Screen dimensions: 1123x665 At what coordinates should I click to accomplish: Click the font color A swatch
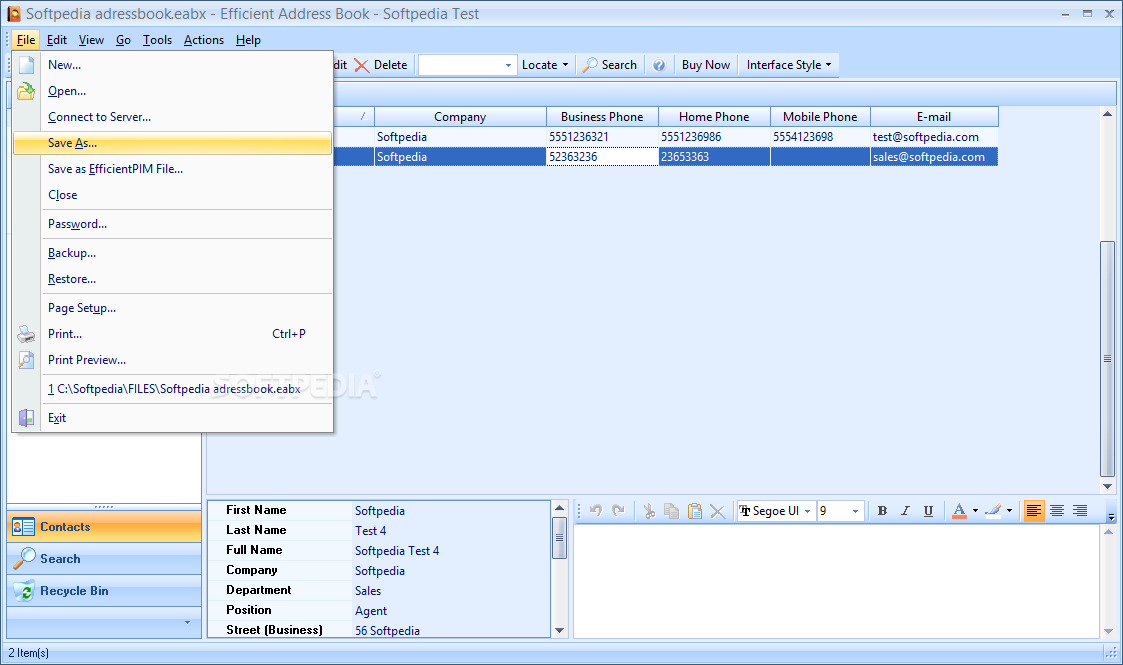(960, 511)
